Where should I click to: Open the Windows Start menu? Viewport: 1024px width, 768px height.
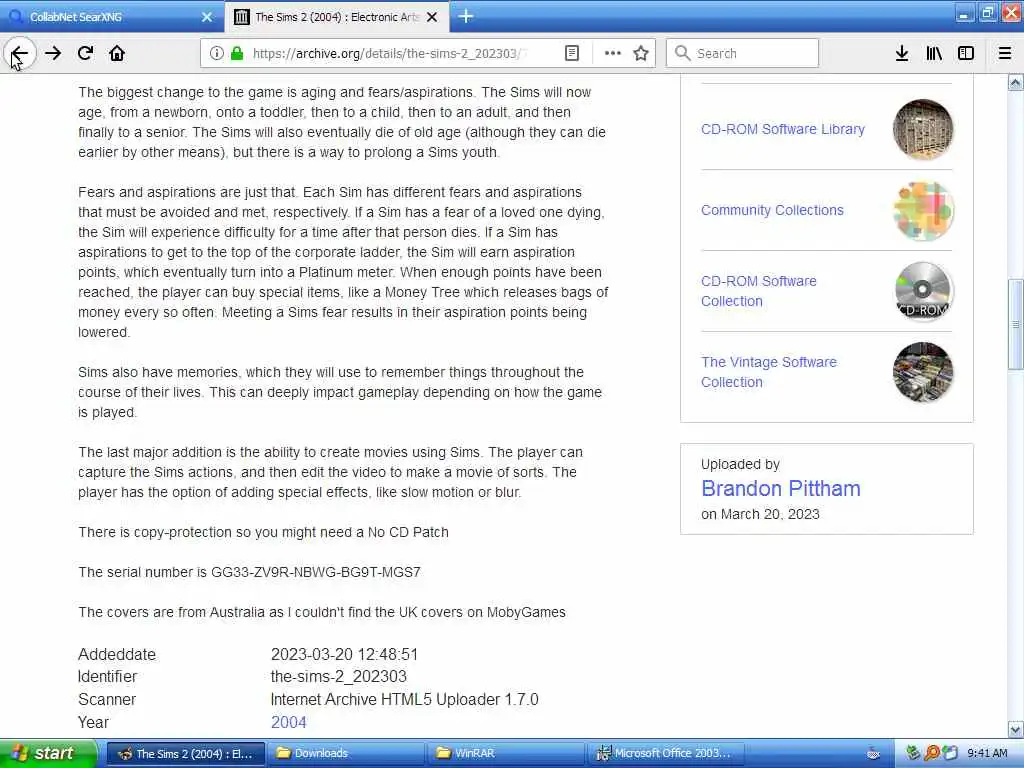click(x=47, y=754)
